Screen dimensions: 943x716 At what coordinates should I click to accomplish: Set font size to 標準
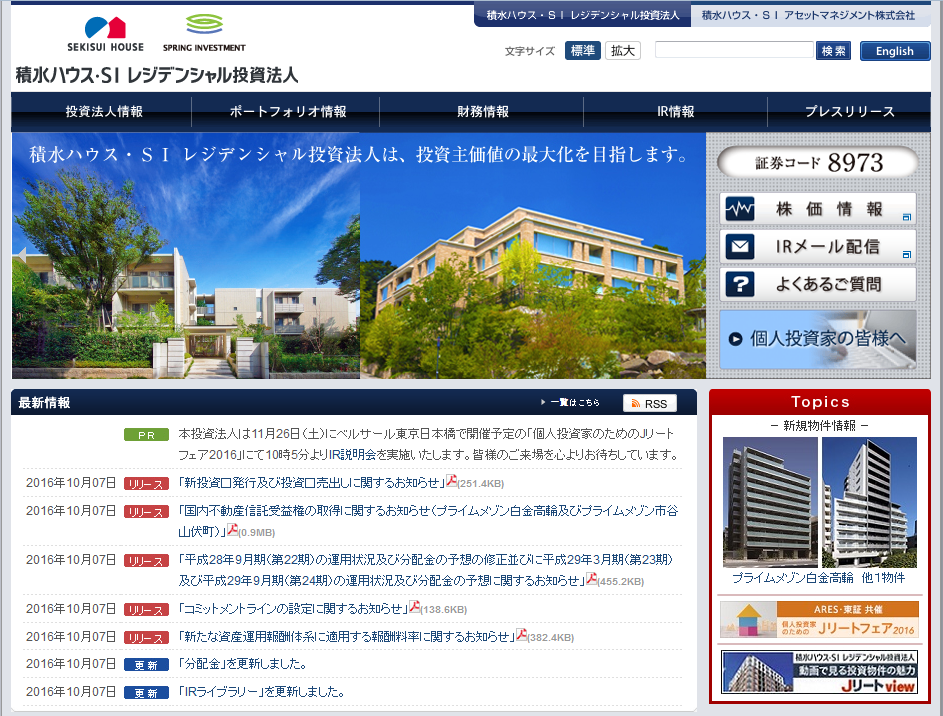582,51
